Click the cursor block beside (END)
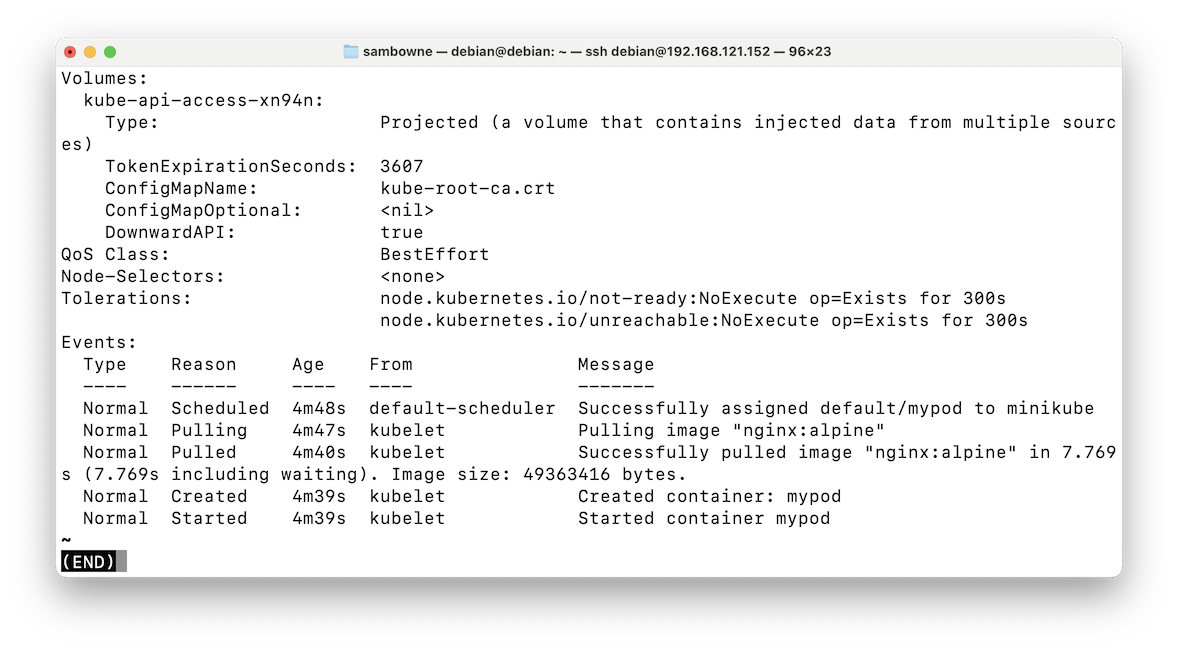1178x651 pixels. click(x=122, y=561)
